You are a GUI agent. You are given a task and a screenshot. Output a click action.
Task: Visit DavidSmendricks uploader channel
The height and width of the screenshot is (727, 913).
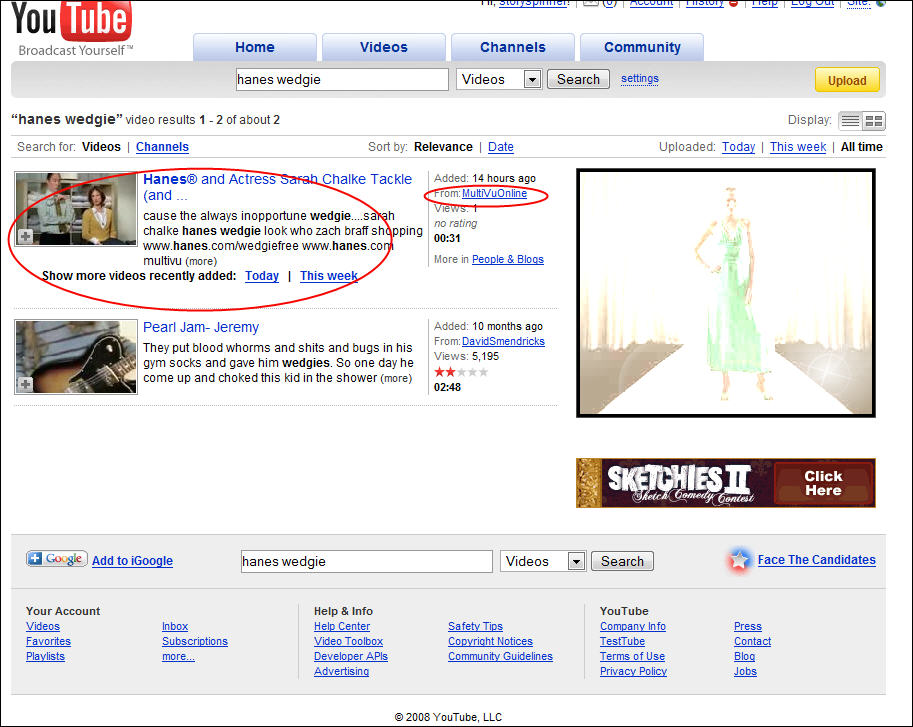(503, 341)
